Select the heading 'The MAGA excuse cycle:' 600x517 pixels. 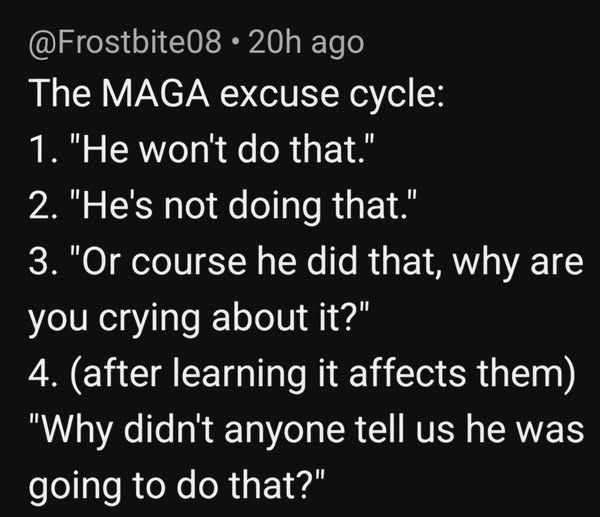pyautogui.click(x=237, y=95)
